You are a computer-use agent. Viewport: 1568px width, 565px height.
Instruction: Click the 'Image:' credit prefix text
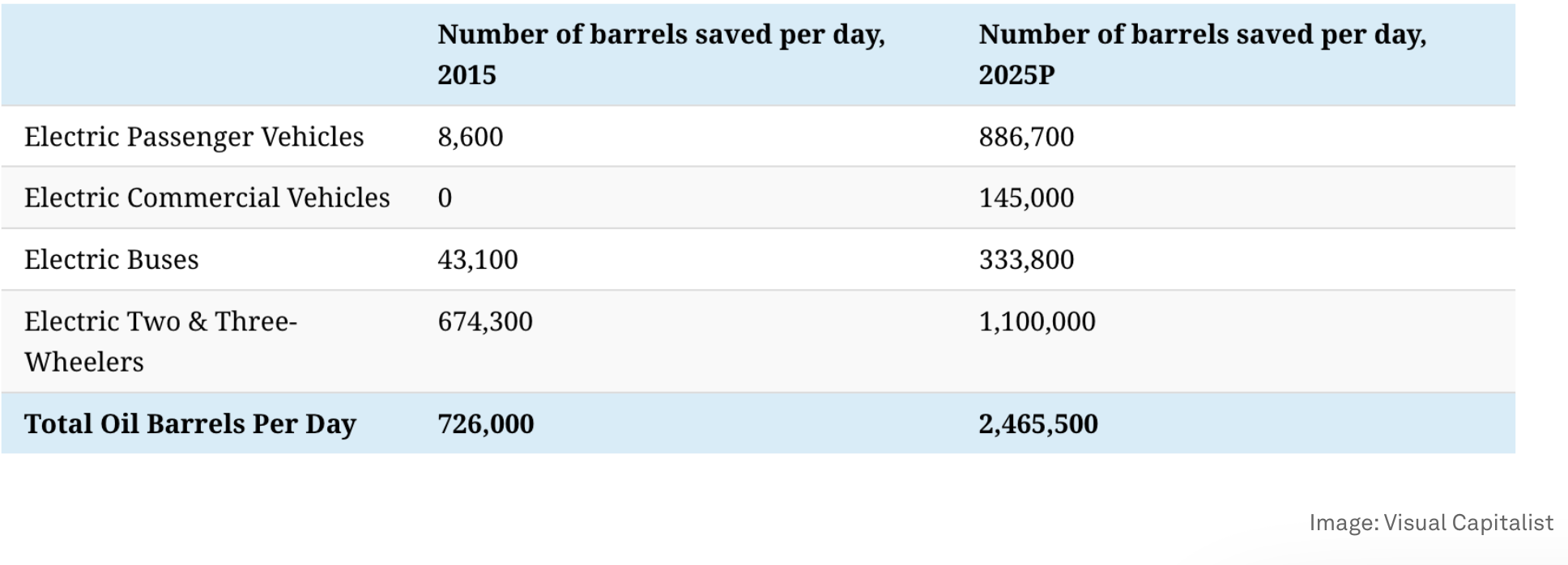point(1343,523)
